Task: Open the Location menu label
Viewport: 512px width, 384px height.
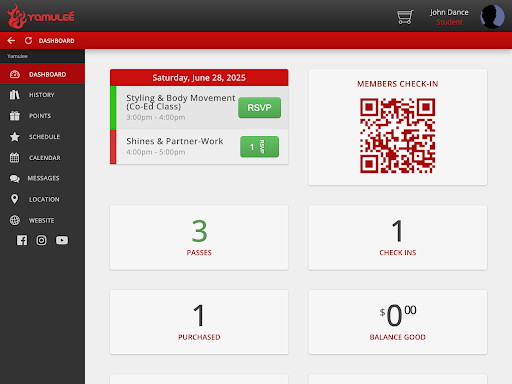Action: (44, 199)
